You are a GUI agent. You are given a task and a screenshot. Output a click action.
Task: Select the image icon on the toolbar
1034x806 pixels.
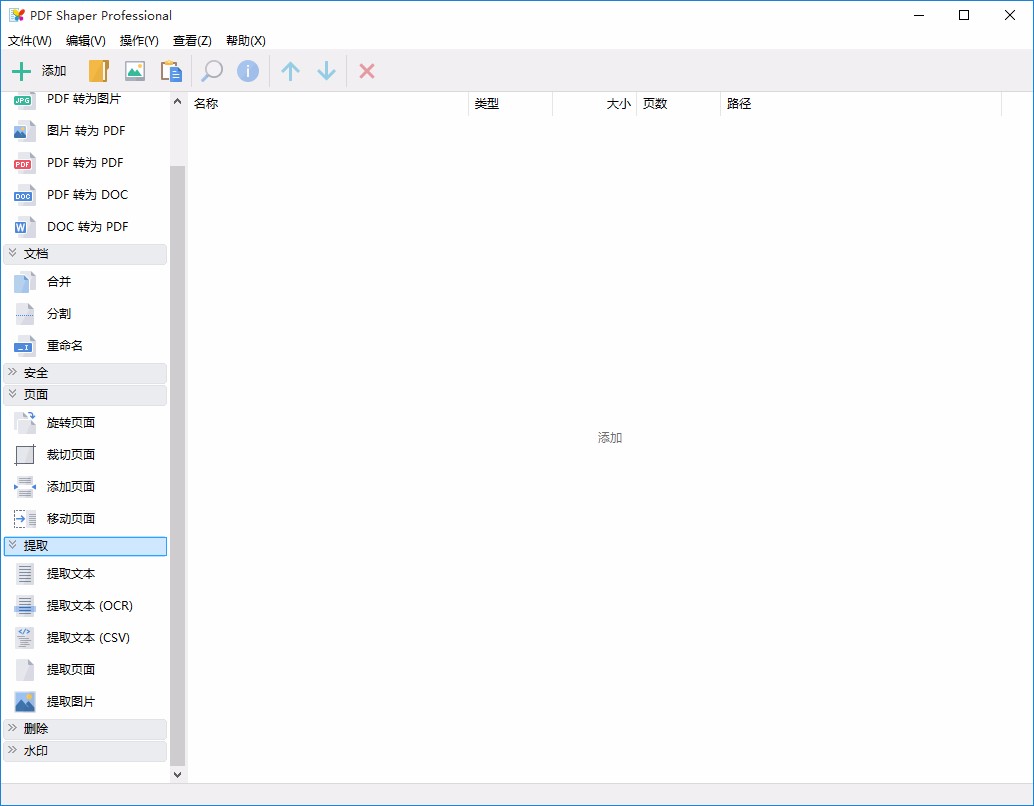134,70
